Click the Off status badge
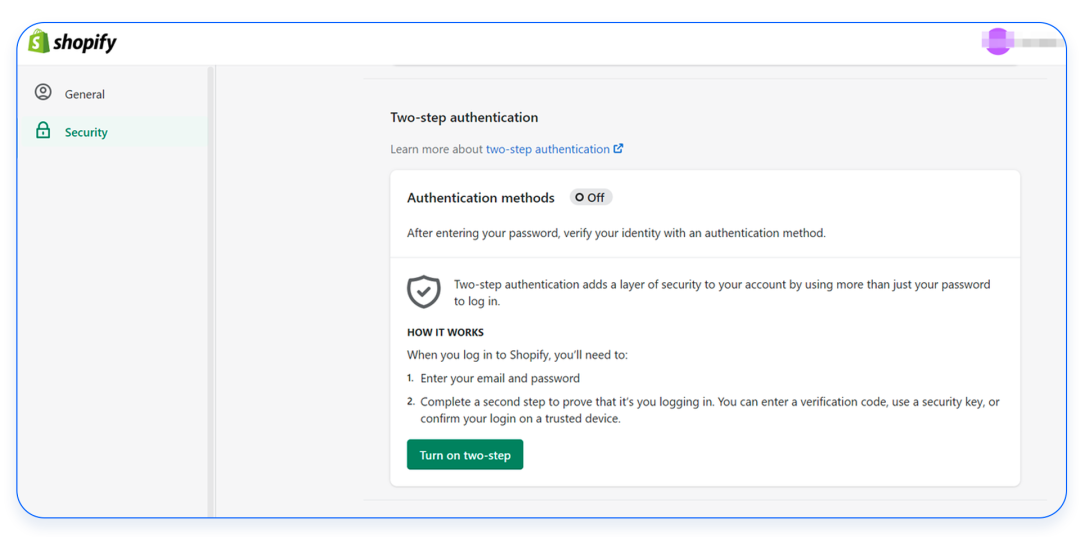The width and height of the screenshot is (1080, 537). click(x=591, y=198)
